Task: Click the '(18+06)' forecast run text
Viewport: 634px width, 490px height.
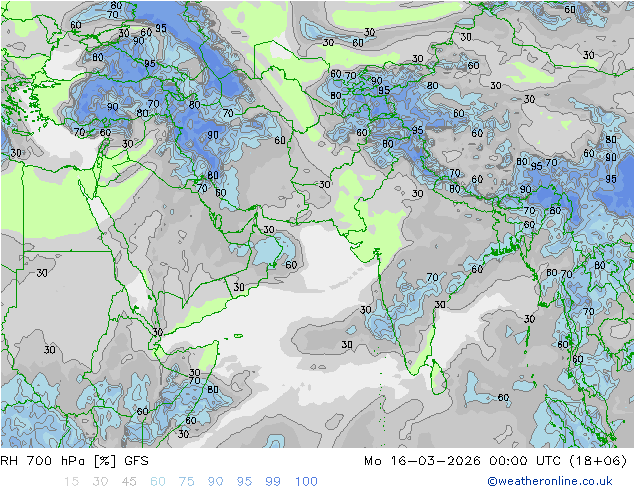Action: 598,461
